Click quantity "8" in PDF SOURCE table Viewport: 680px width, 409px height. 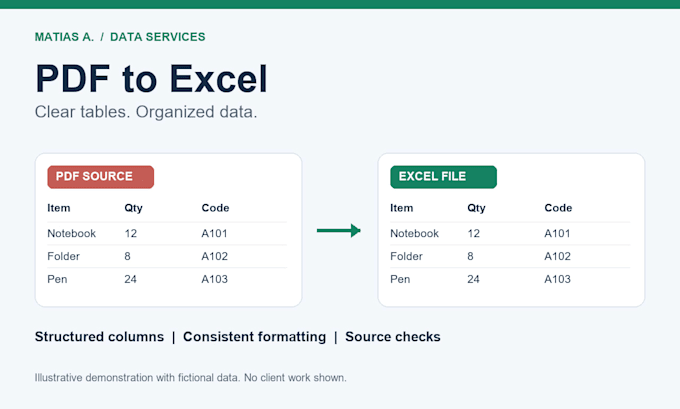(128, 256)
